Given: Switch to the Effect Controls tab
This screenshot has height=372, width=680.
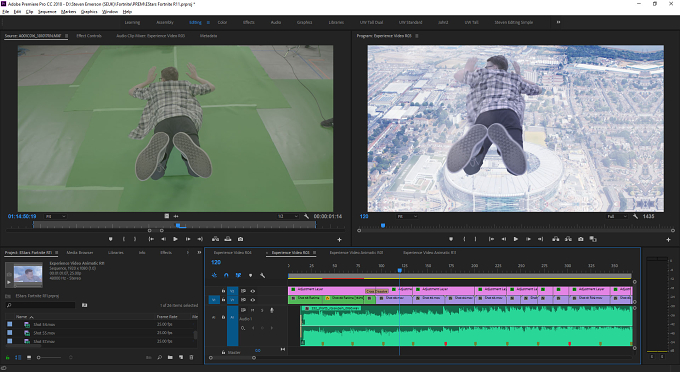Looking at the screenshot, I should 89,36.
